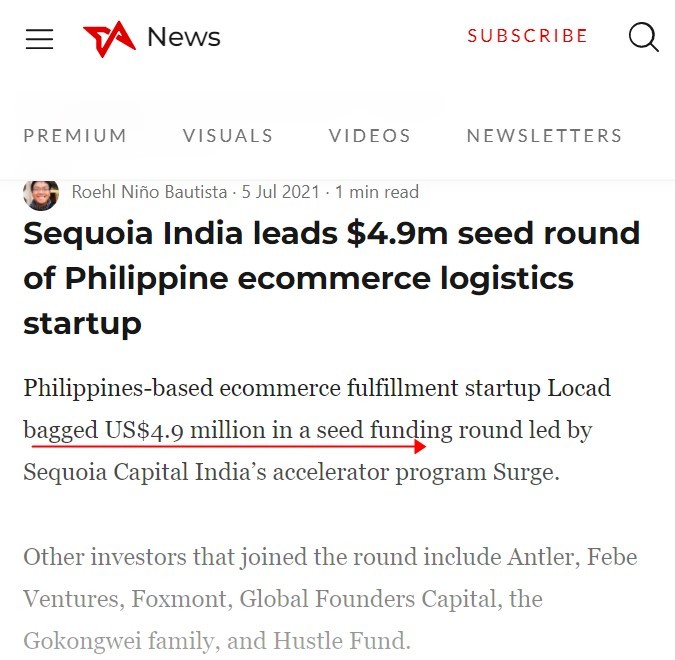Image resolution: width=675 pixels, height=660 pixels.
Task: Switch to the Visuals tab
Action: coord(228,136)
